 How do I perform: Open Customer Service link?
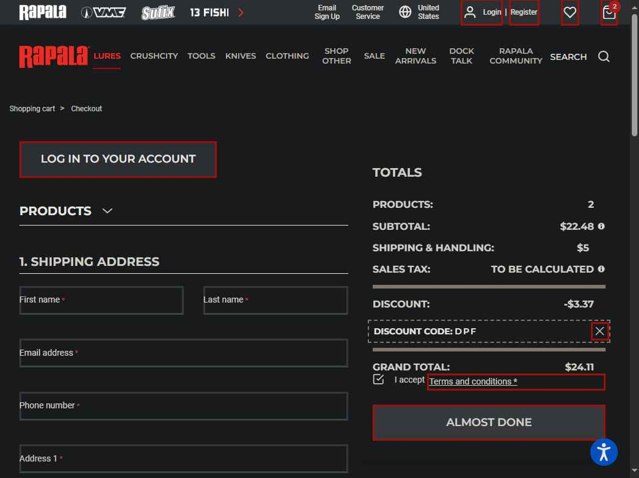(x=368, y=12)
